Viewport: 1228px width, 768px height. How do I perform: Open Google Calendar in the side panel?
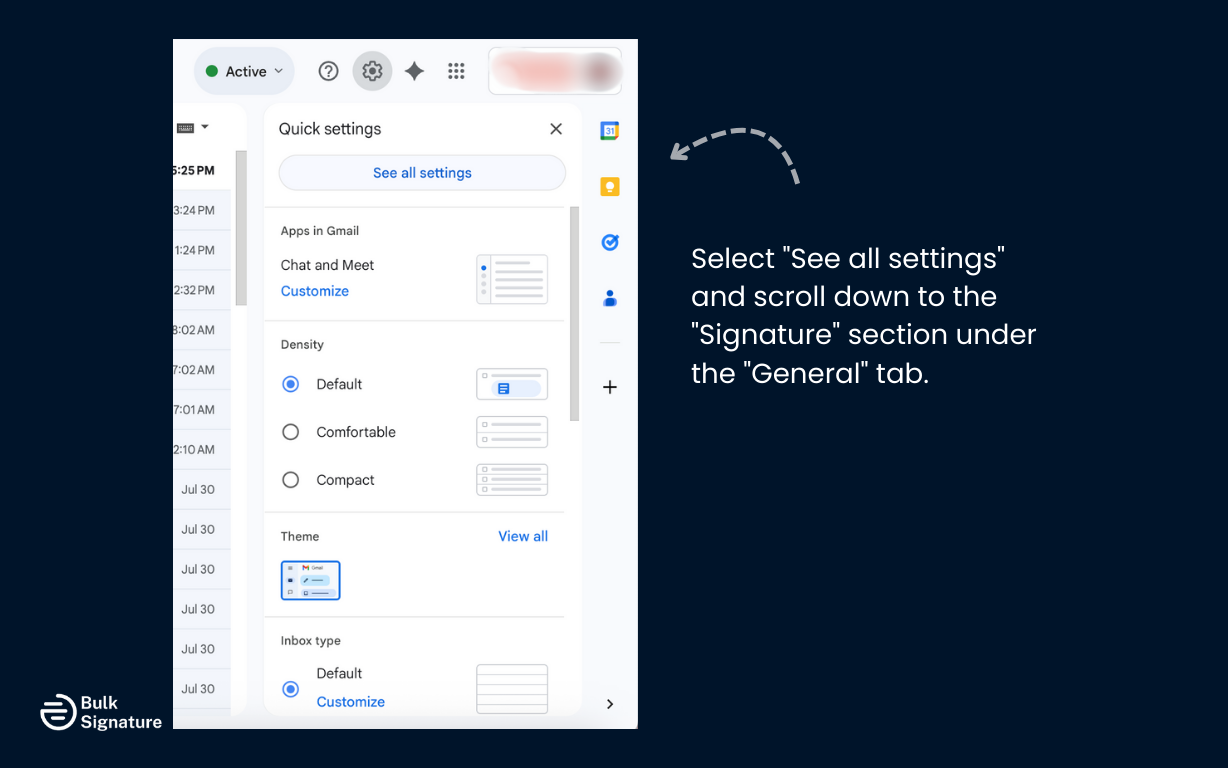(x=609, y=130)
